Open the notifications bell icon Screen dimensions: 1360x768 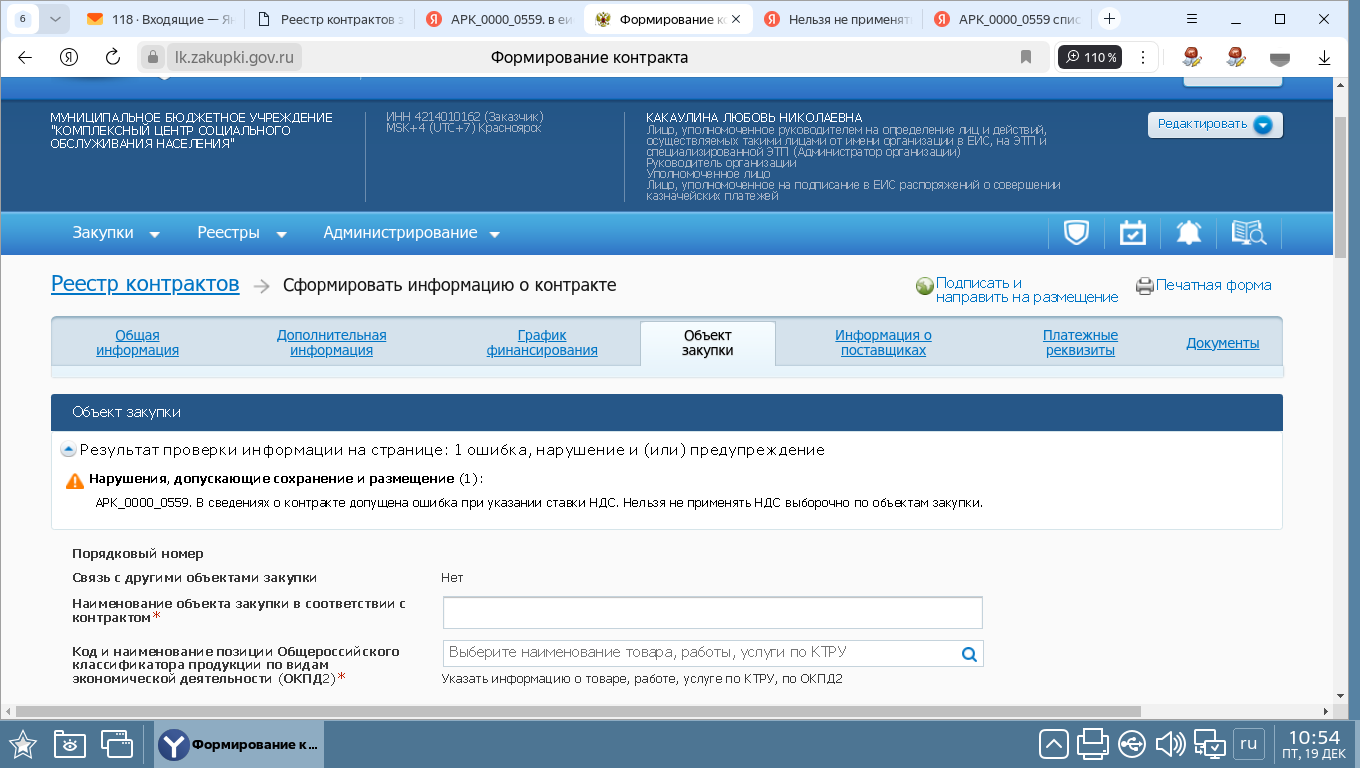[x=1188, y=233]
